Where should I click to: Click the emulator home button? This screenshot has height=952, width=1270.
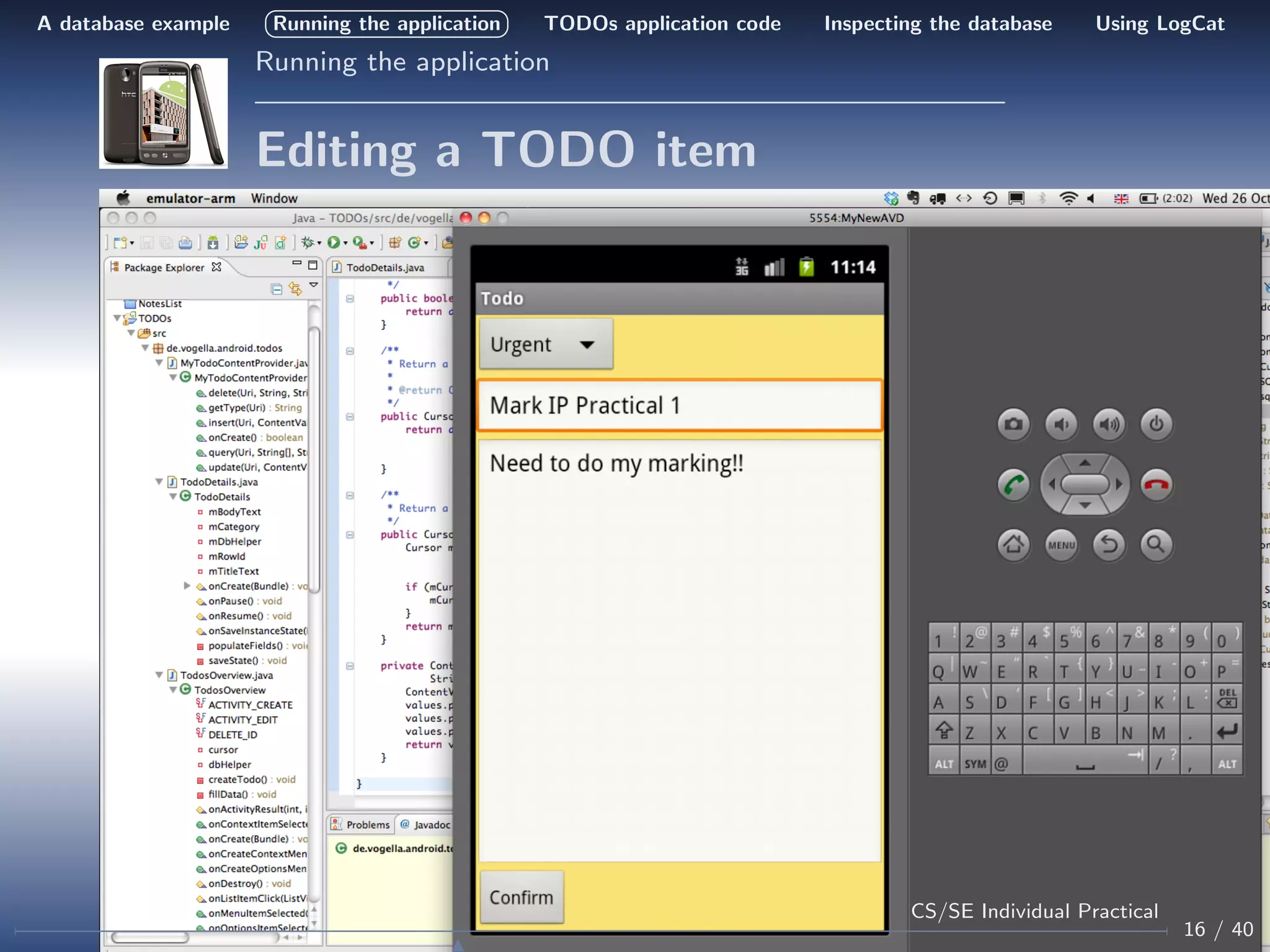point(1014,545)
